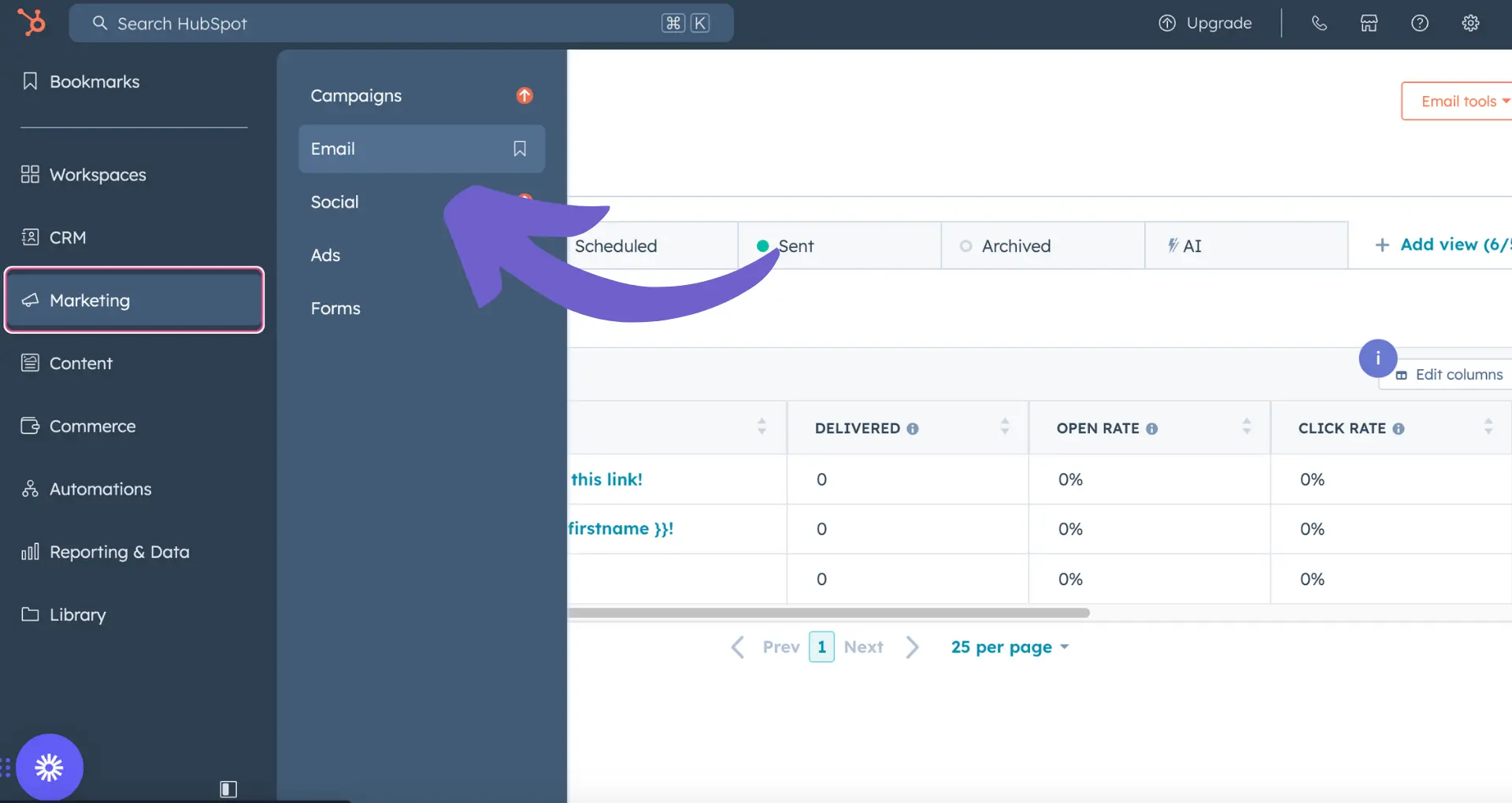
Task: Go to next page chevron
Action: pos(913,647)
